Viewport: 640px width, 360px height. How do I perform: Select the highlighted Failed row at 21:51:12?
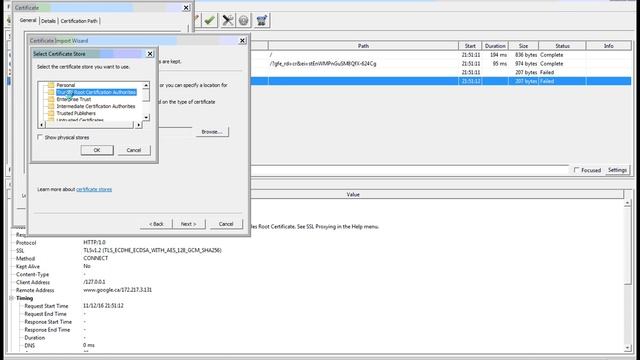[x=441, y=81]
